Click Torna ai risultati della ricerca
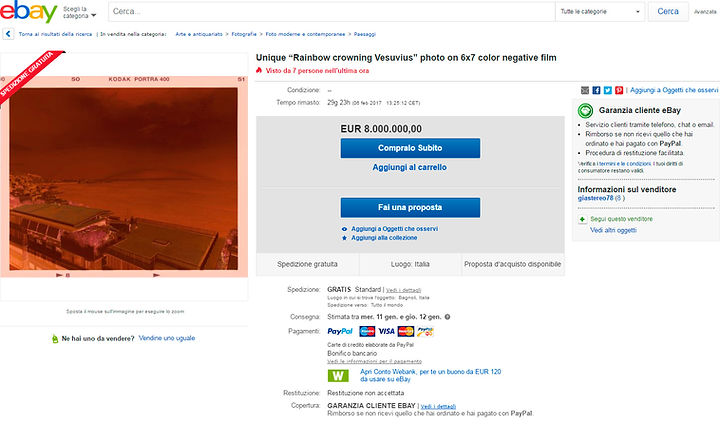Image resolution: width=720 pixels, height=443 pixels. [55, 34]
